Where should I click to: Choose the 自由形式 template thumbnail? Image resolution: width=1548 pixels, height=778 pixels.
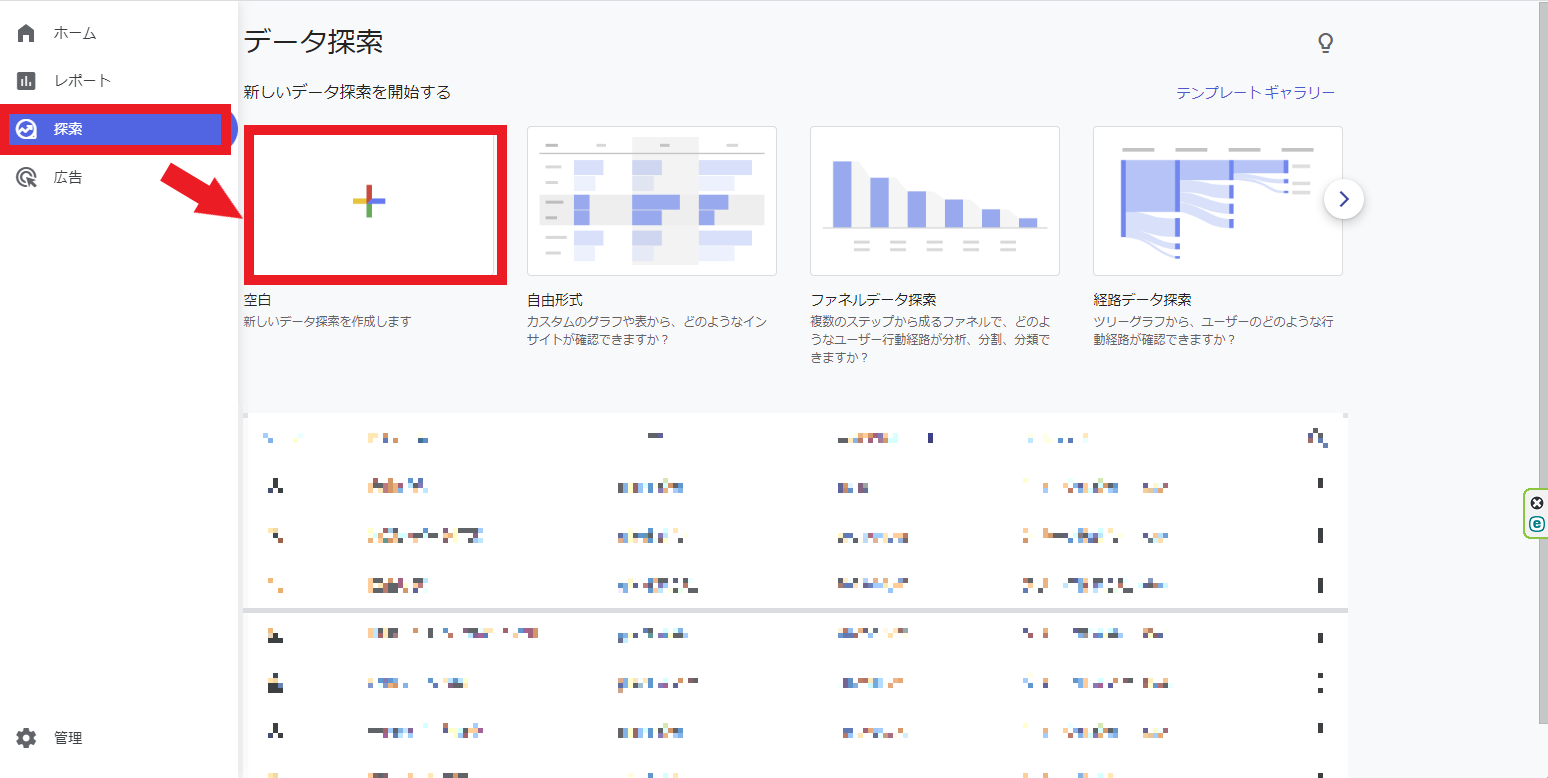tap(651, 201)
